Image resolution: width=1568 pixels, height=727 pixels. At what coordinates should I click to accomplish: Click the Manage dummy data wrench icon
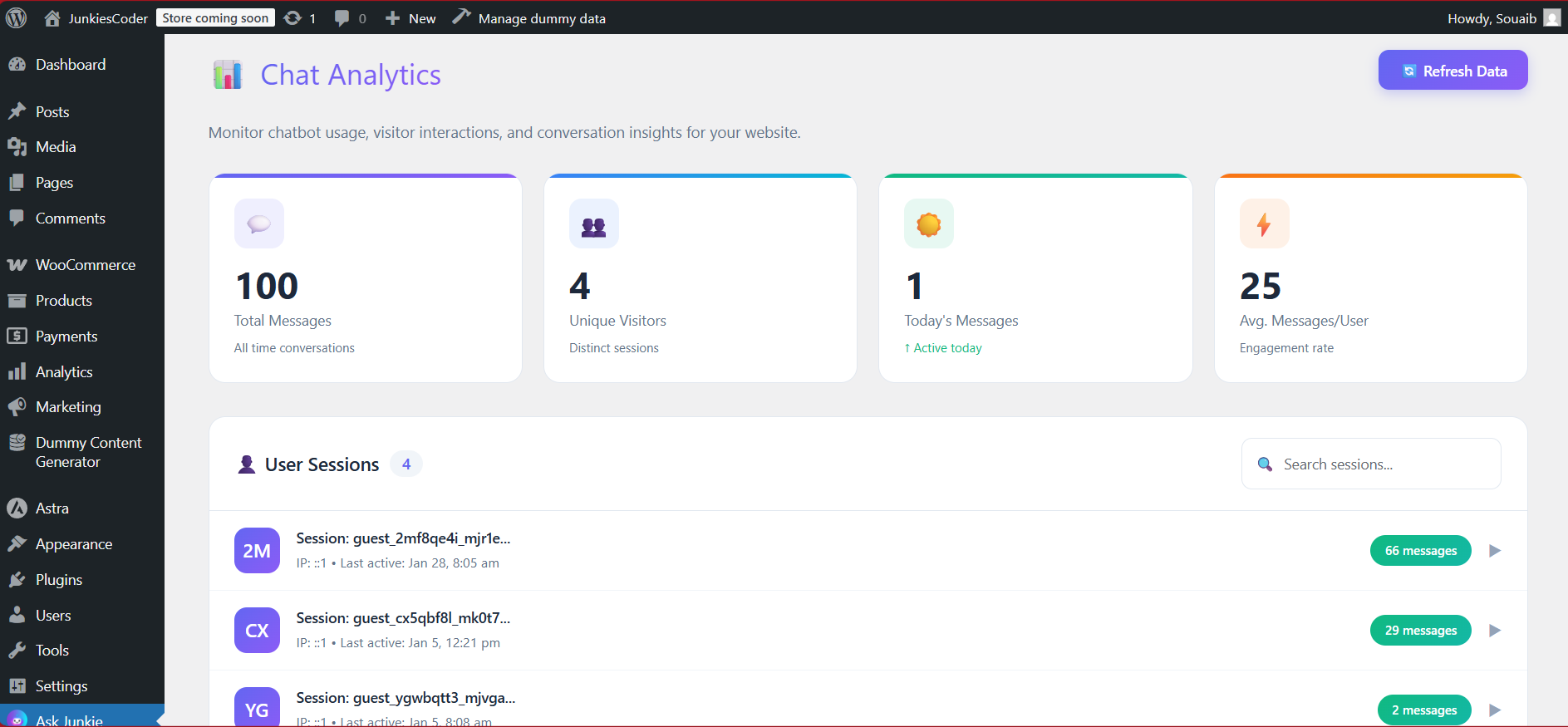(461, 17)
